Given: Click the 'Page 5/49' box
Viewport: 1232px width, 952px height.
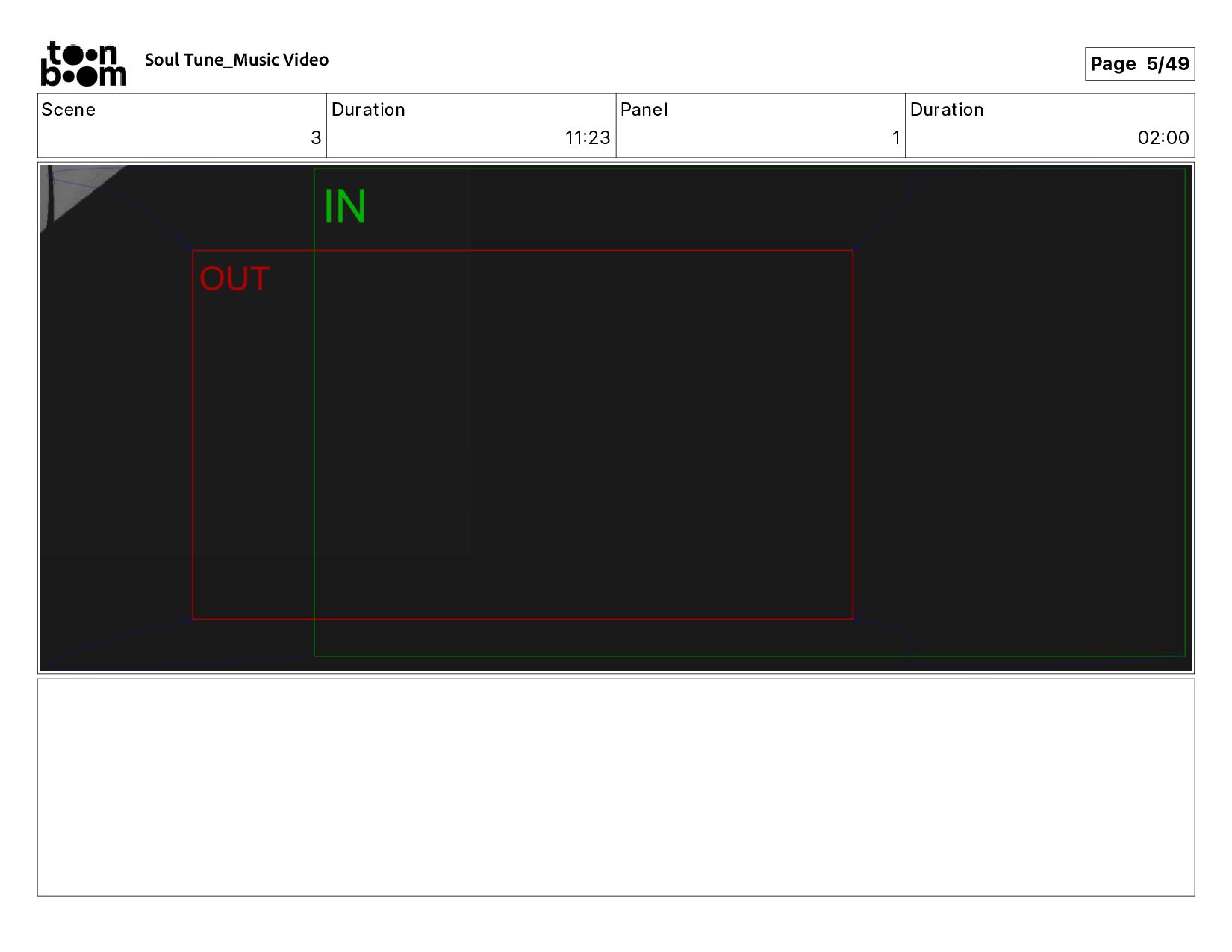Looking at the screenshot, I should click(x=1139, y=63).
